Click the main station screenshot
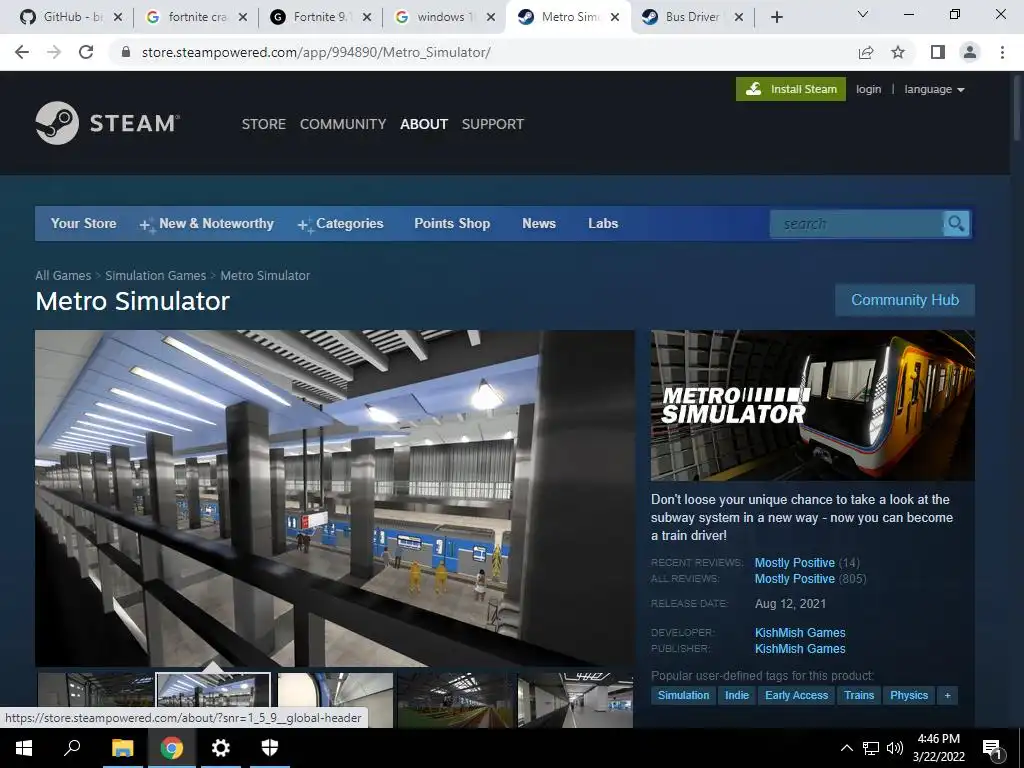This screenshot has width=1024, height=768. pyautogui.click(x=334, y=498)
